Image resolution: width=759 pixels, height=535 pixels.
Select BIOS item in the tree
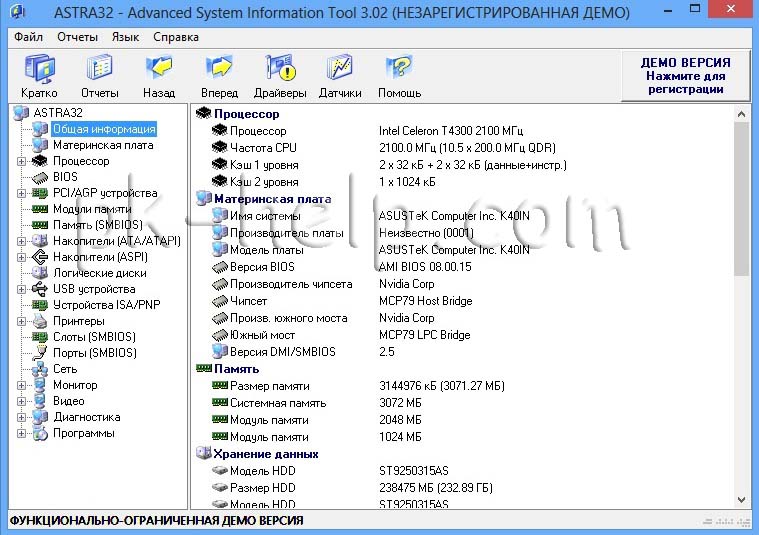(x=65, y=177)
